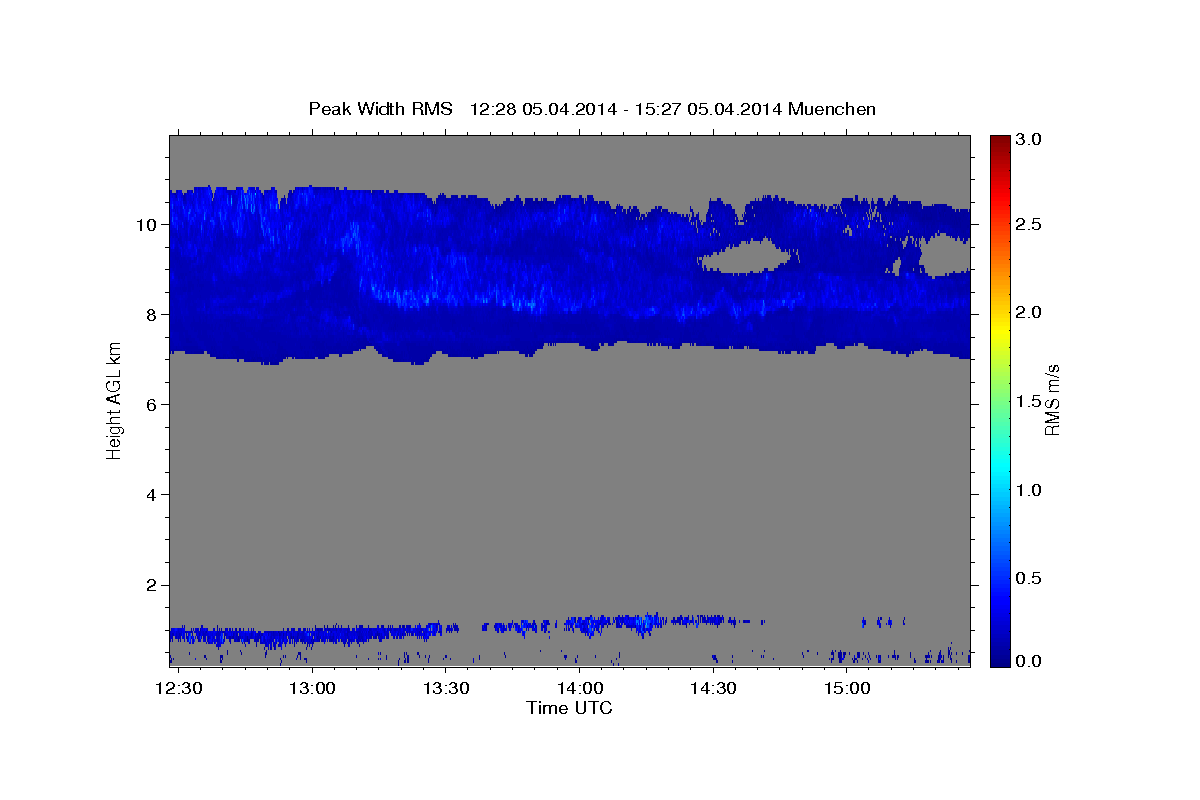
Task: Click the bright low-level patch near 14:15
Action: click(645, 624)
